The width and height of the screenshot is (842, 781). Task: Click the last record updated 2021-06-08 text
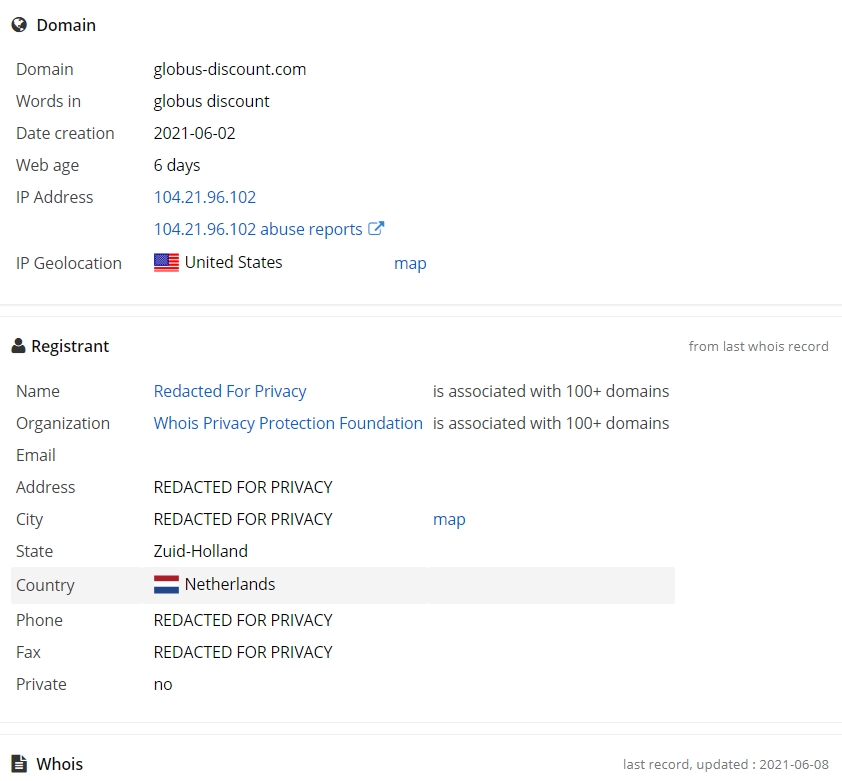click(x=725, y=764)
